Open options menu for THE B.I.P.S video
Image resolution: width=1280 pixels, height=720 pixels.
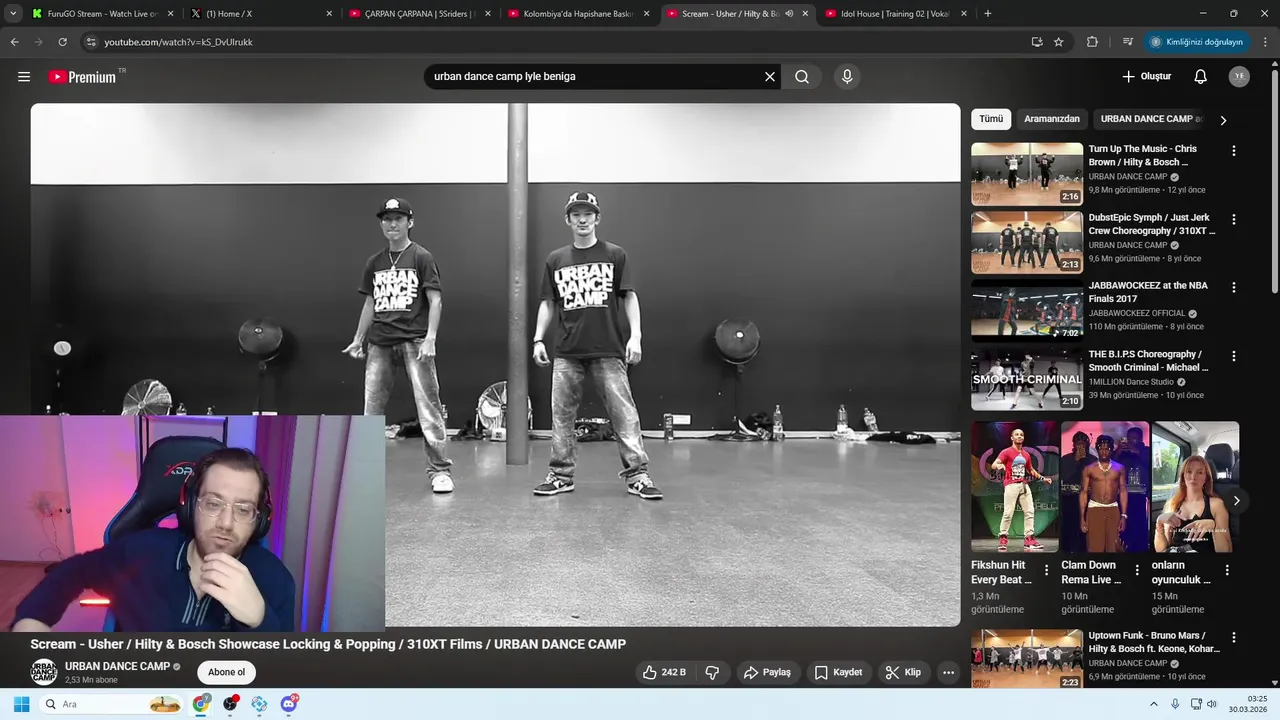(x=1234, y=356)
